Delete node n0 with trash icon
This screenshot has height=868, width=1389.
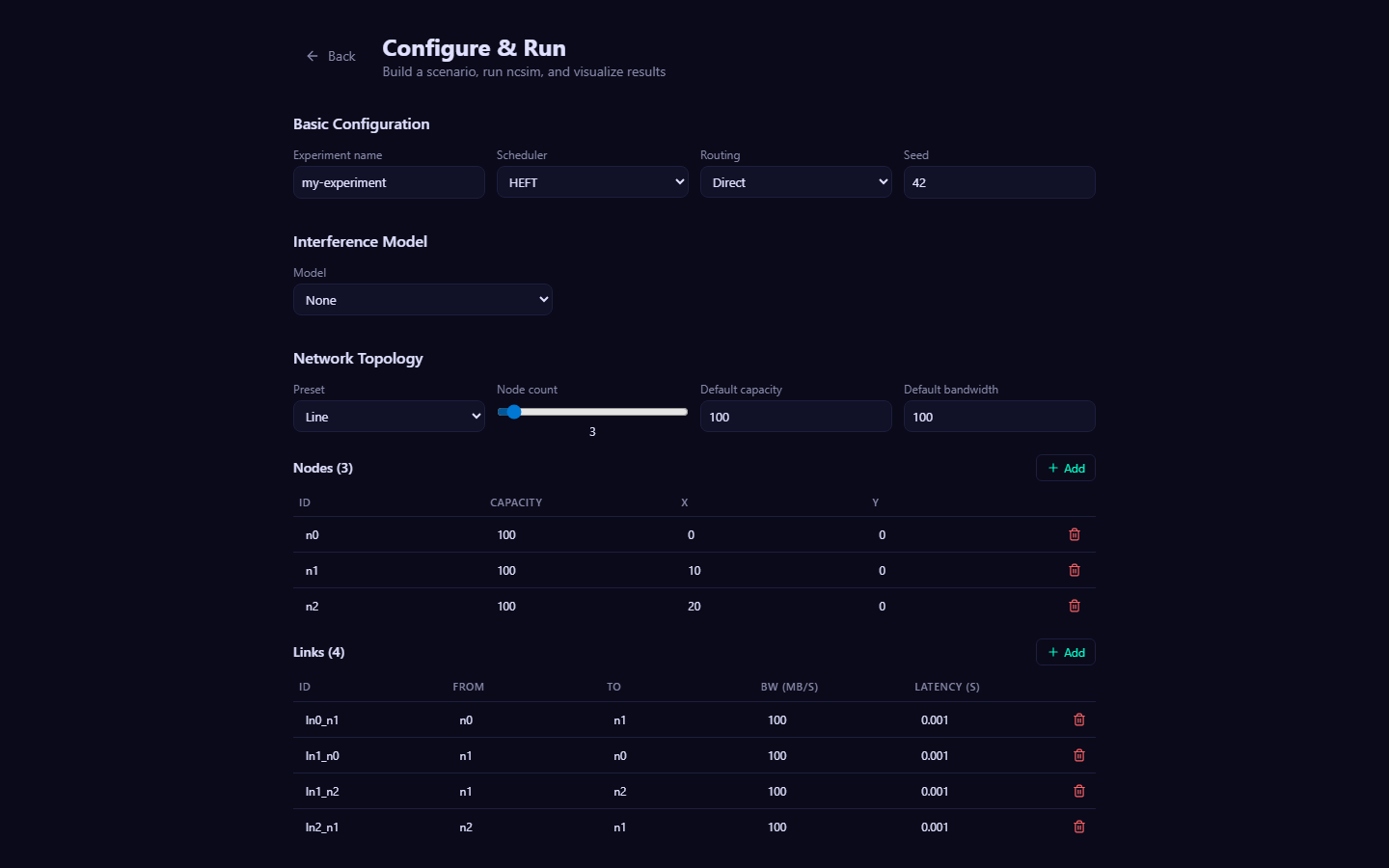click(x=1074, y=534)
